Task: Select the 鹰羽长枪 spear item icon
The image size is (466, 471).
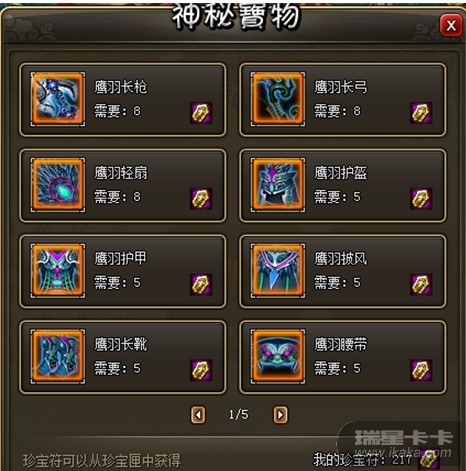Action: 58,99
